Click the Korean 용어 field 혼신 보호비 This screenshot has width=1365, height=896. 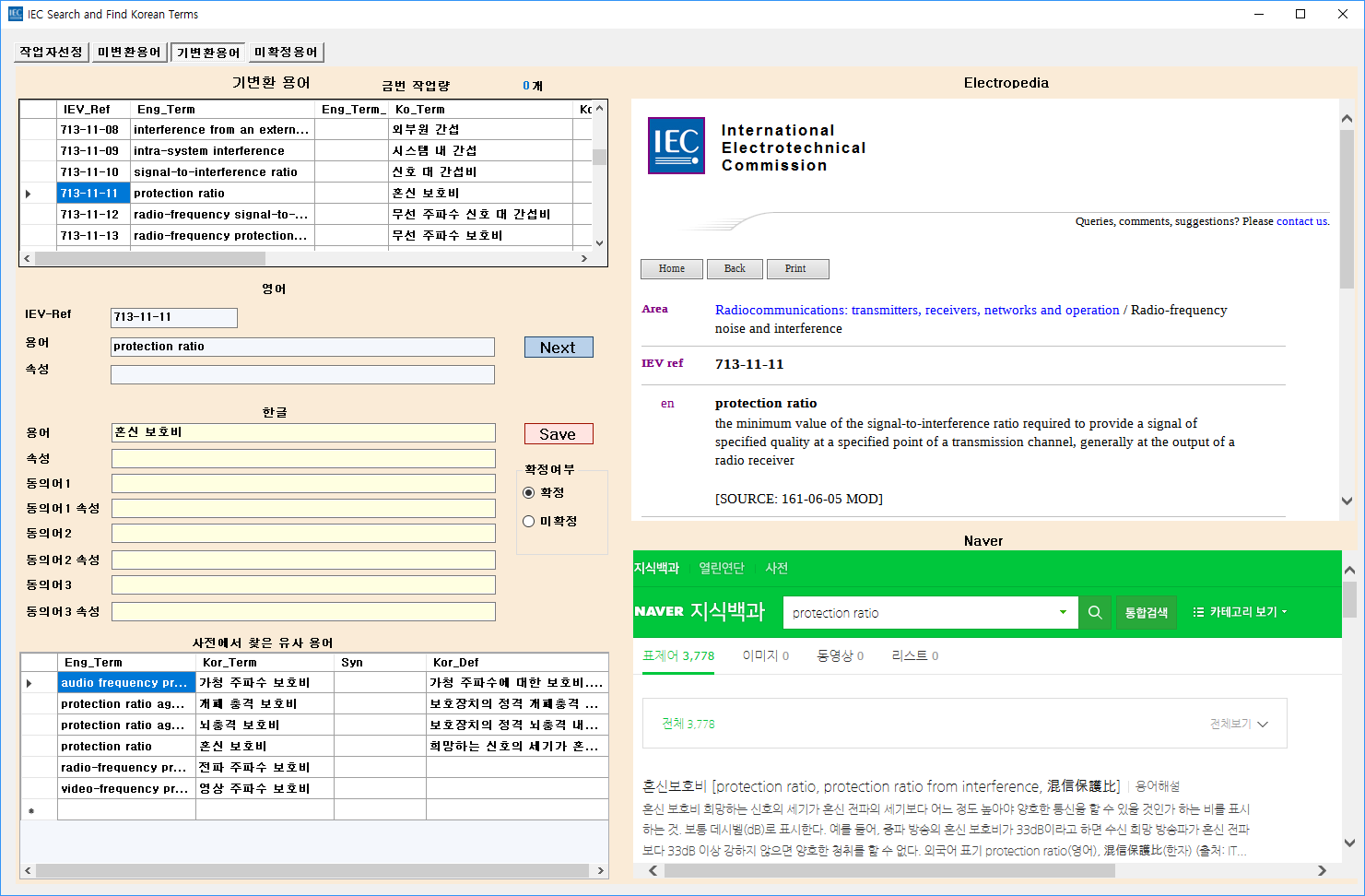pos(303,433)
